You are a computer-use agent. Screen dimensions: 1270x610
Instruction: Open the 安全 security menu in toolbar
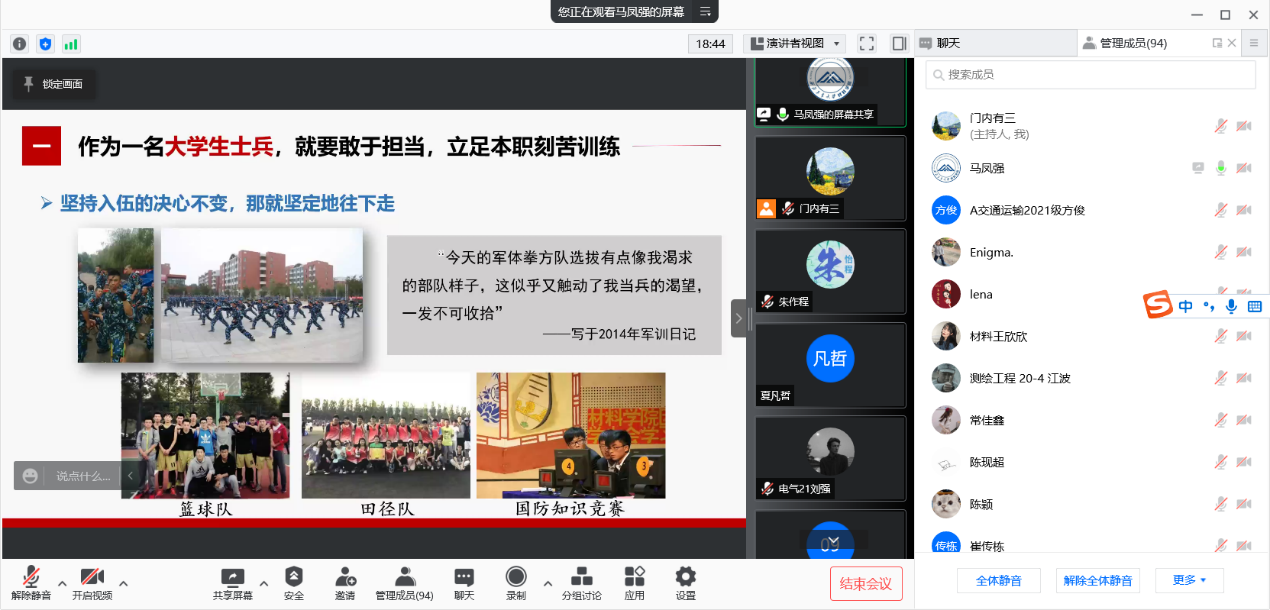coord(293,583)
